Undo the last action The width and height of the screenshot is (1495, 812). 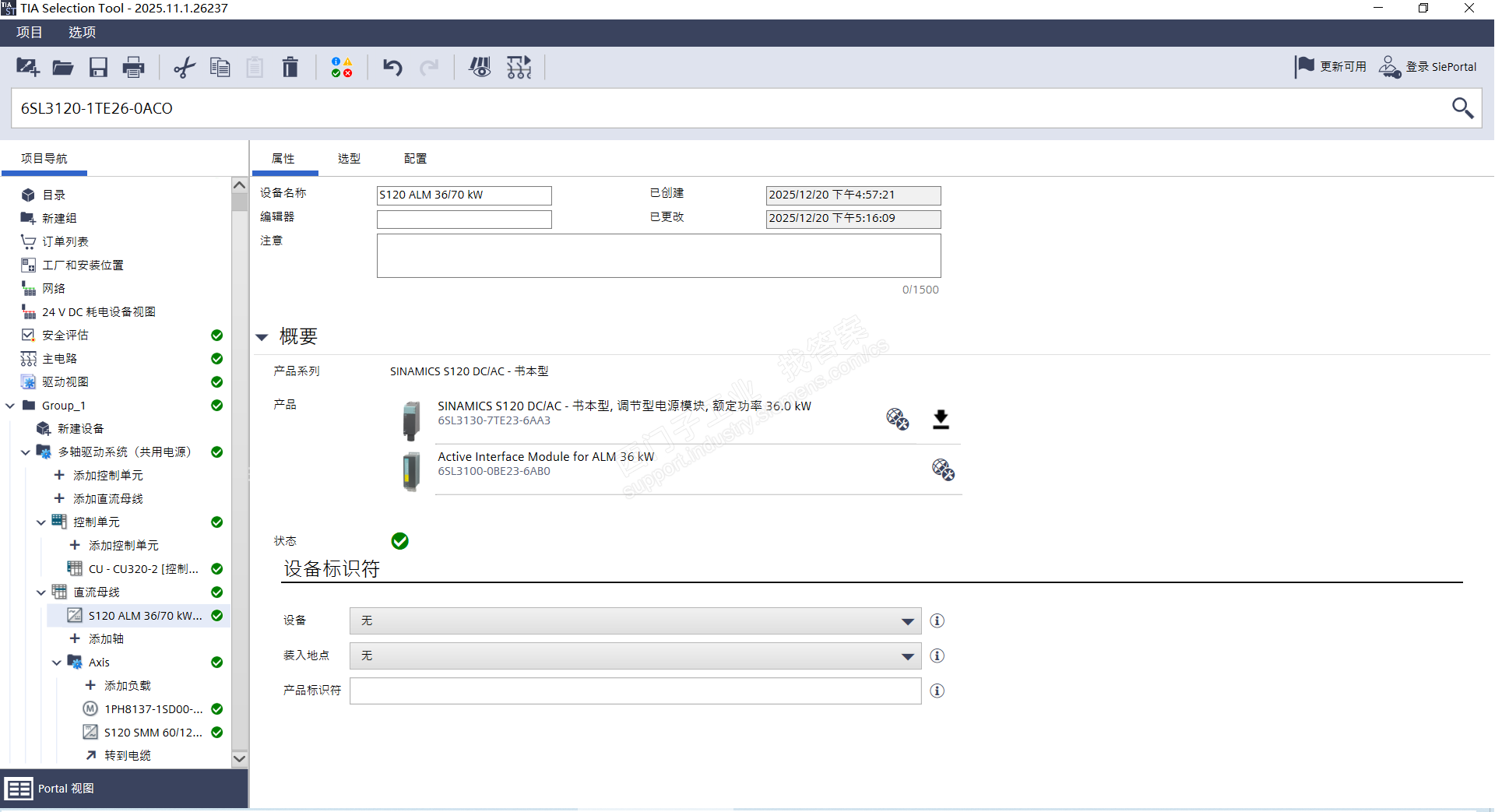(x=392, y=67)
